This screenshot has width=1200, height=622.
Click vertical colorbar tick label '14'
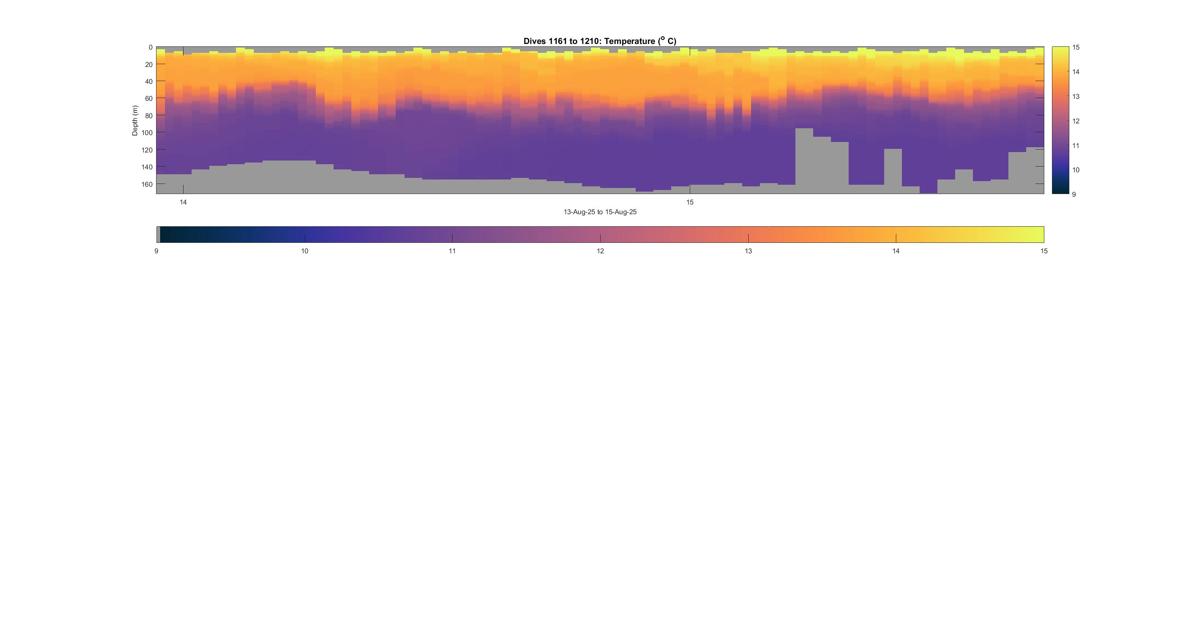[1076, 72]
